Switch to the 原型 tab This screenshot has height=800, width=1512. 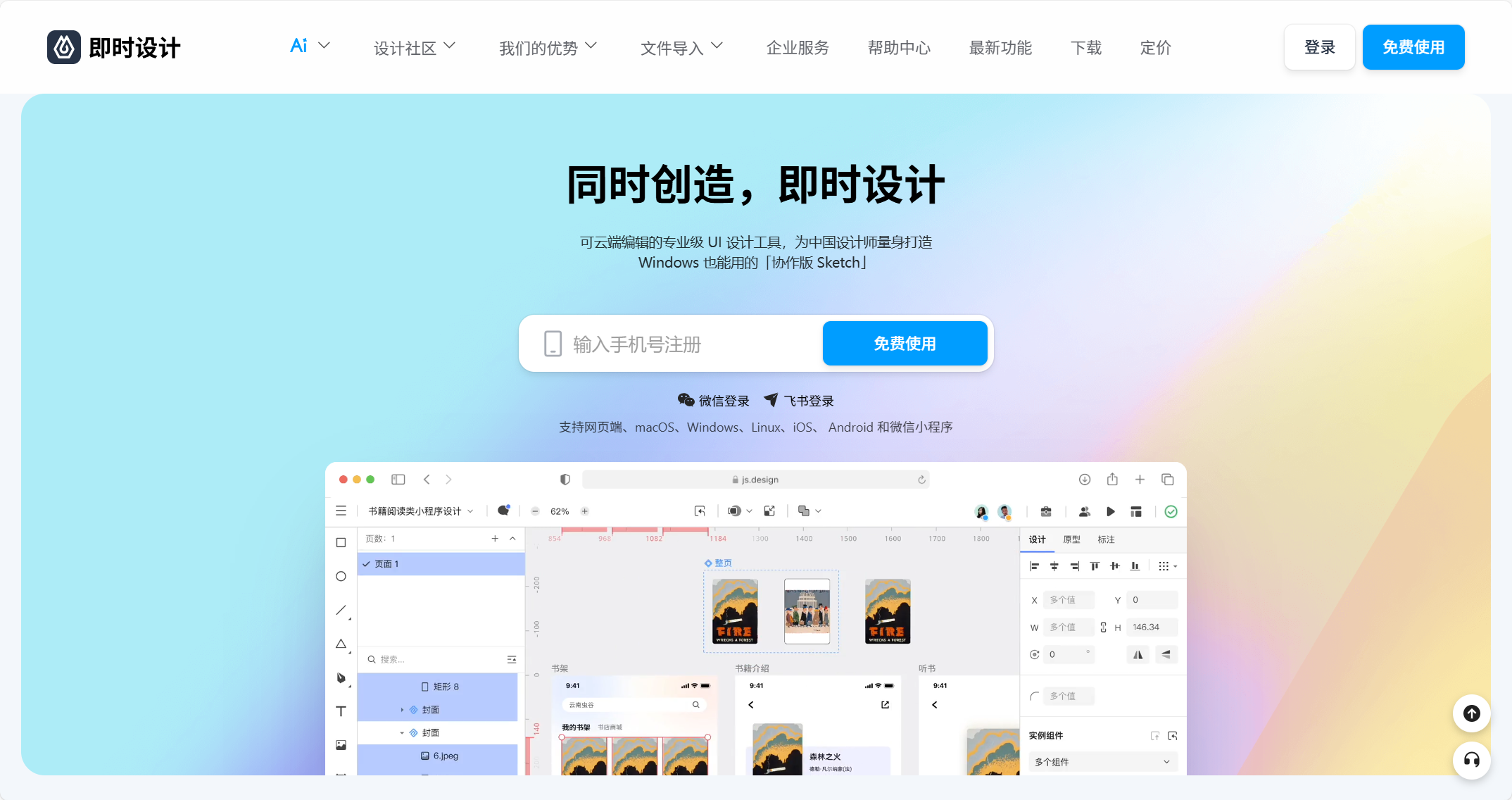pos(1071,539)
